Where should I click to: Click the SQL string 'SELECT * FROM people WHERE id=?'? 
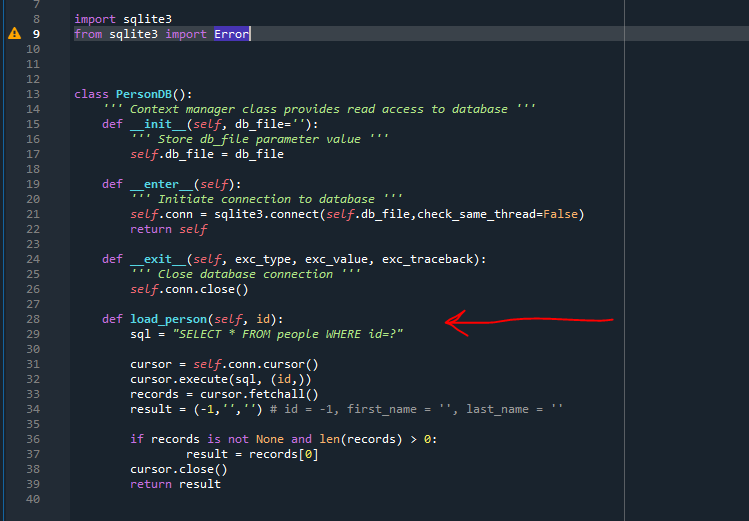tap(288, 334)
